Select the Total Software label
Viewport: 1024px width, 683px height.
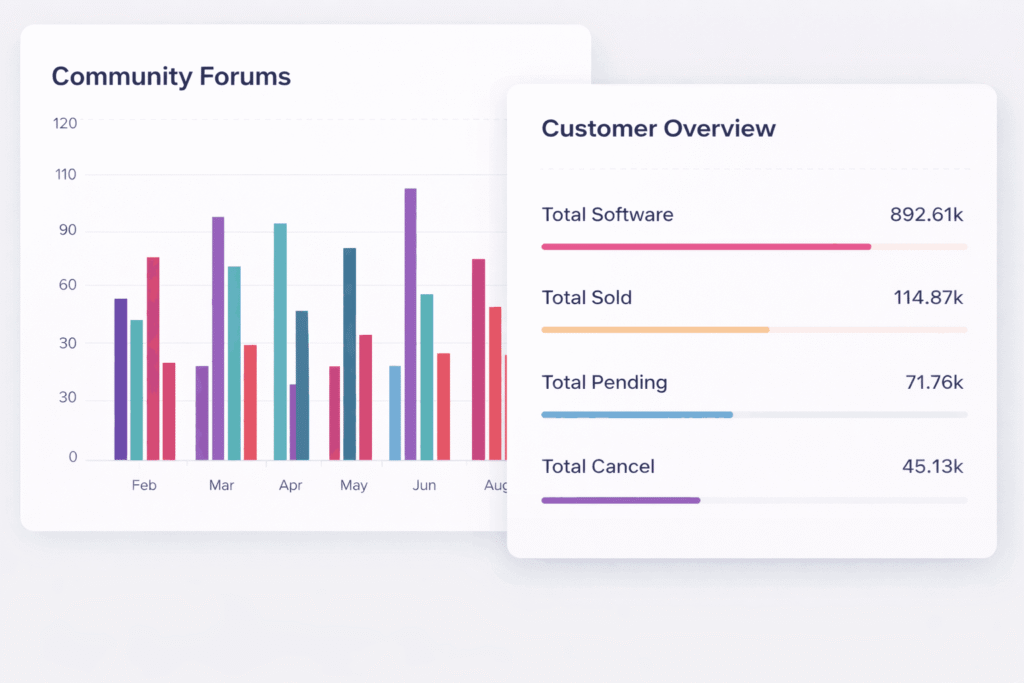click(607, 214)
